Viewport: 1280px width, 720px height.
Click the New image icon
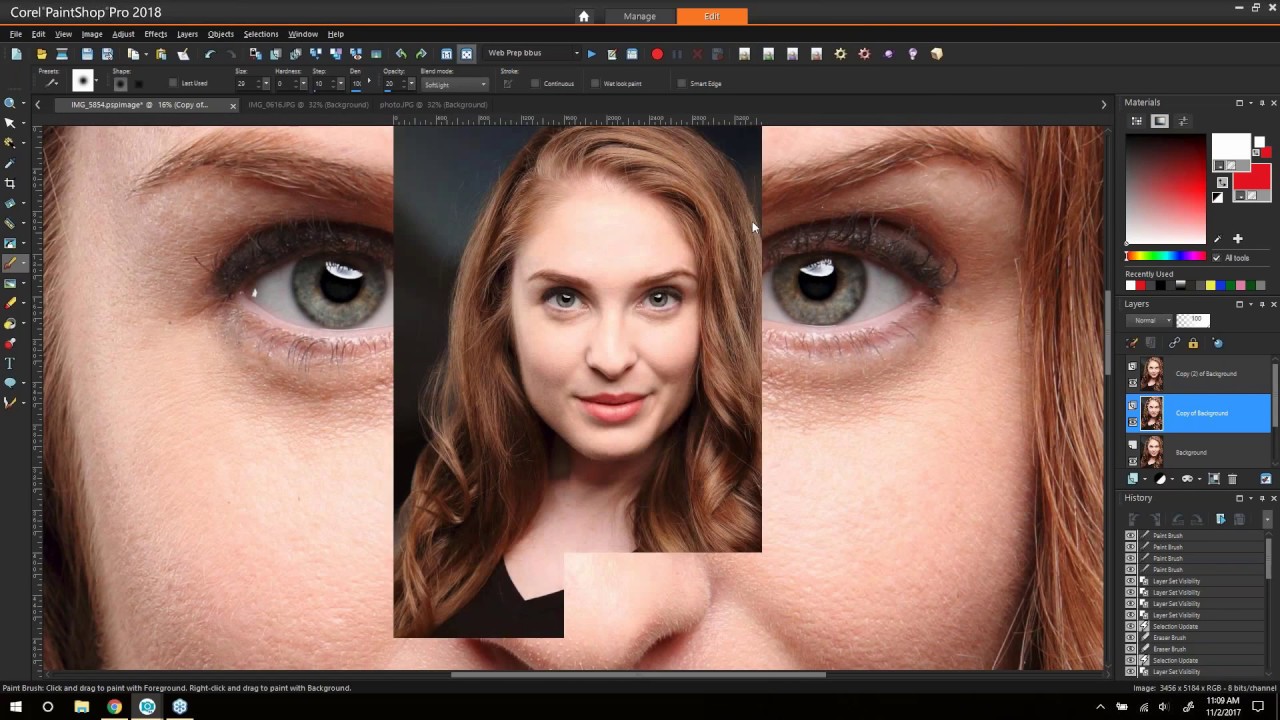(17, 54)
